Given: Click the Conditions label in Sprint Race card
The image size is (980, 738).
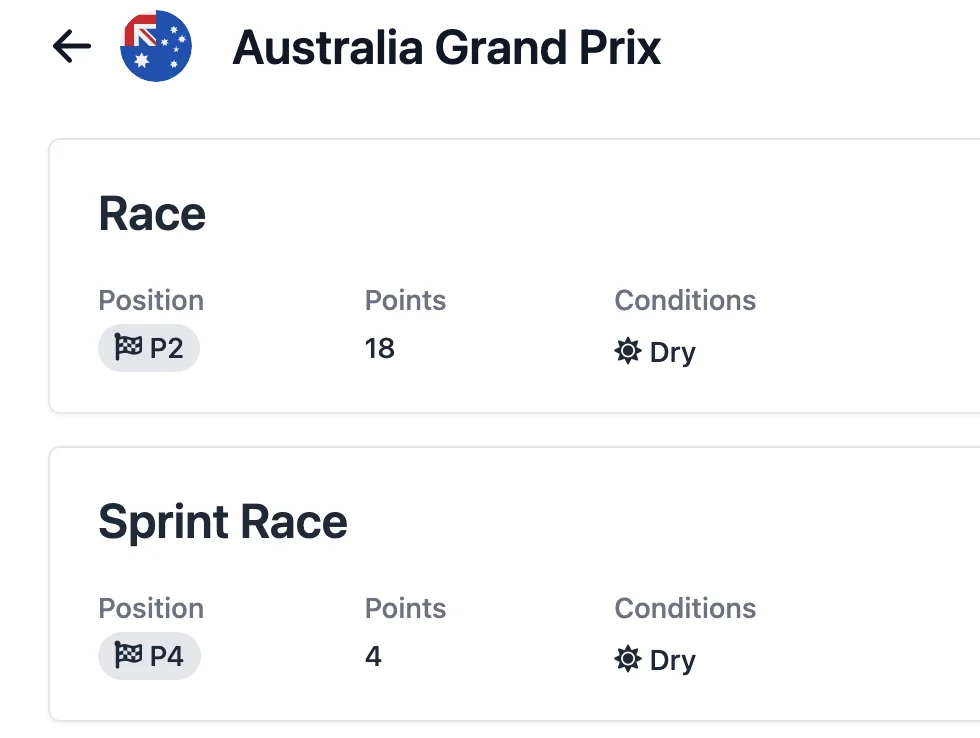Looking at the screenshot, I should pyautogui.click(x=685, y=609).
